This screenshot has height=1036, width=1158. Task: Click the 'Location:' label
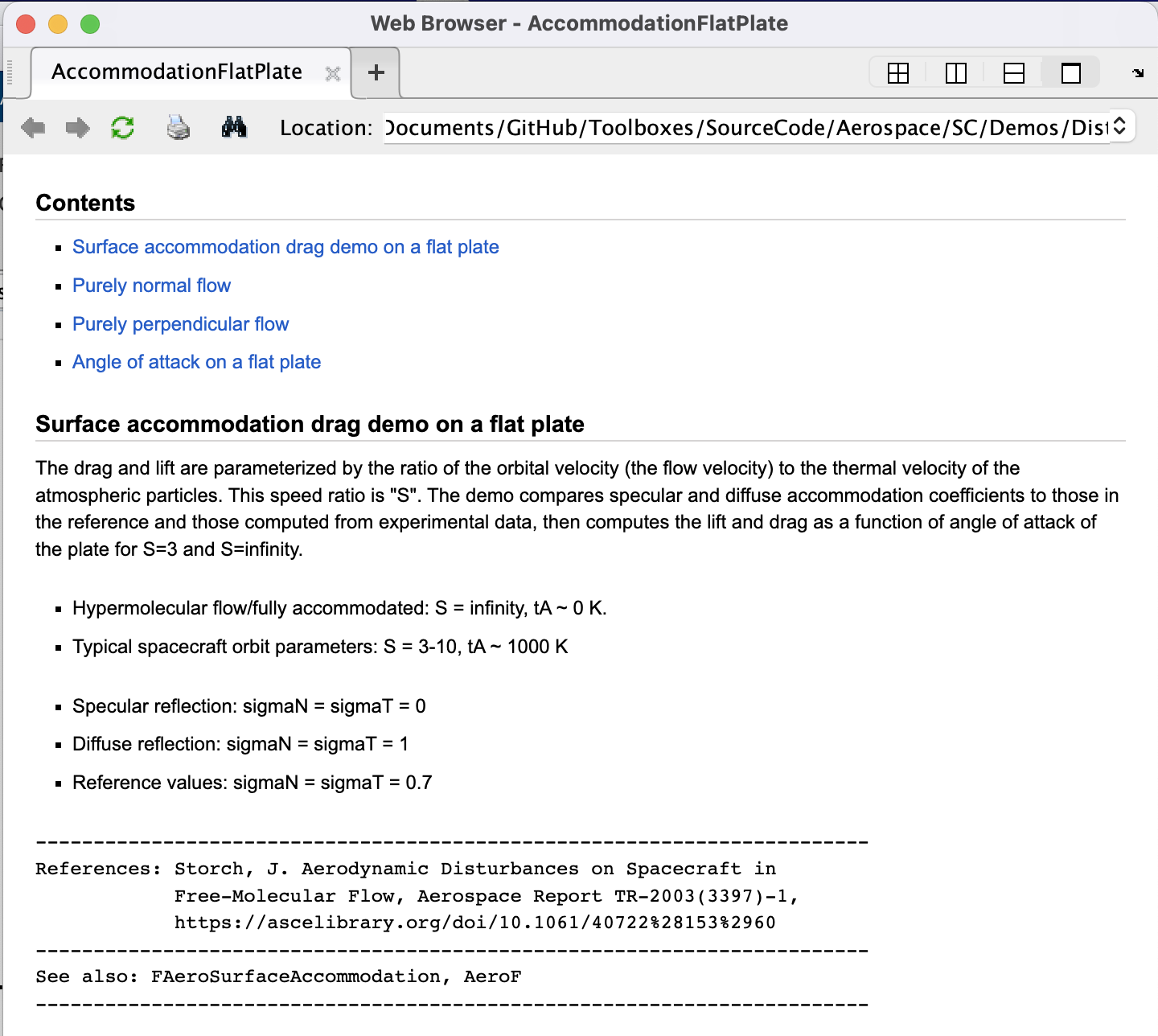[326, 128]
